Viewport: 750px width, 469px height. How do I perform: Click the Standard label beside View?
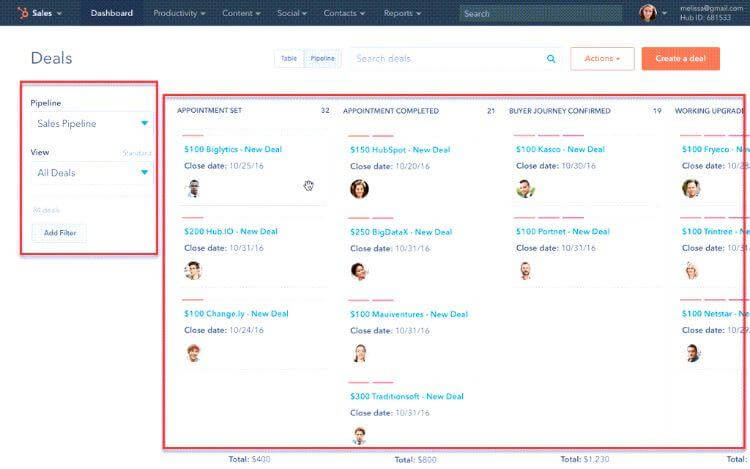pyautogui.click(x=137, y=153)
